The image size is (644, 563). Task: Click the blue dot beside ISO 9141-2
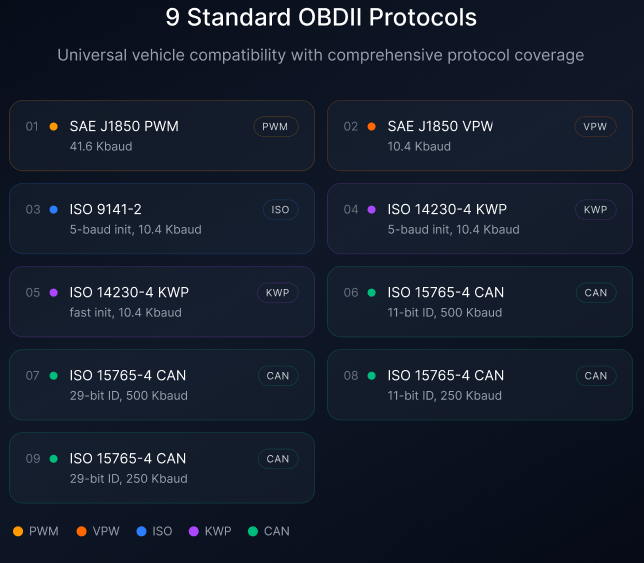[53, 210]
